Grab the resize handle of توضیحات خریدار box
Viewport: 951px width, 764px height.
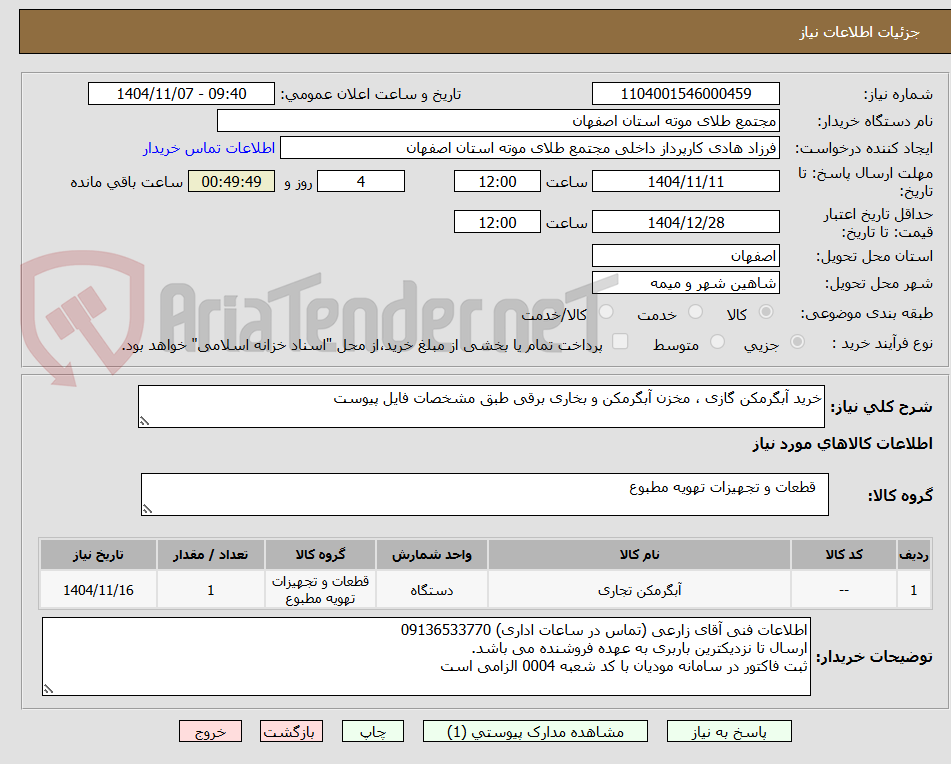[x=49, y=689]
